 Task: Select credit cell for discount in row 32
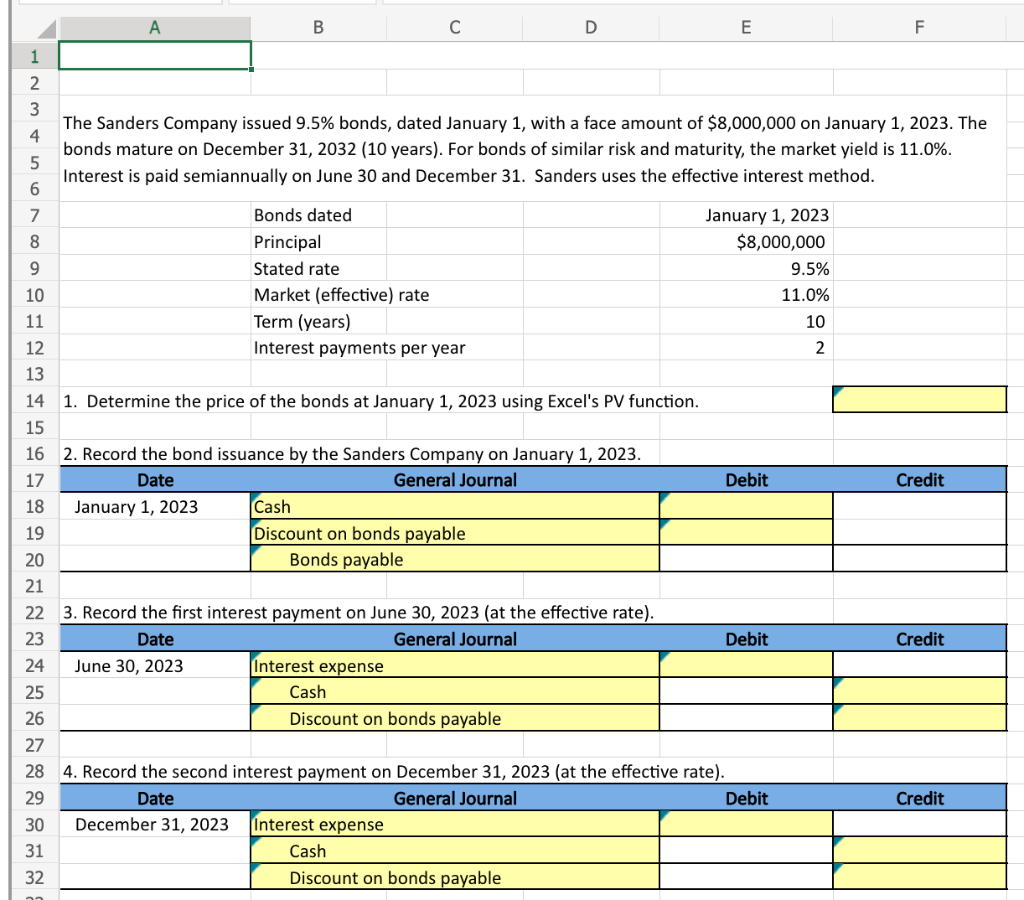(920, 877)
